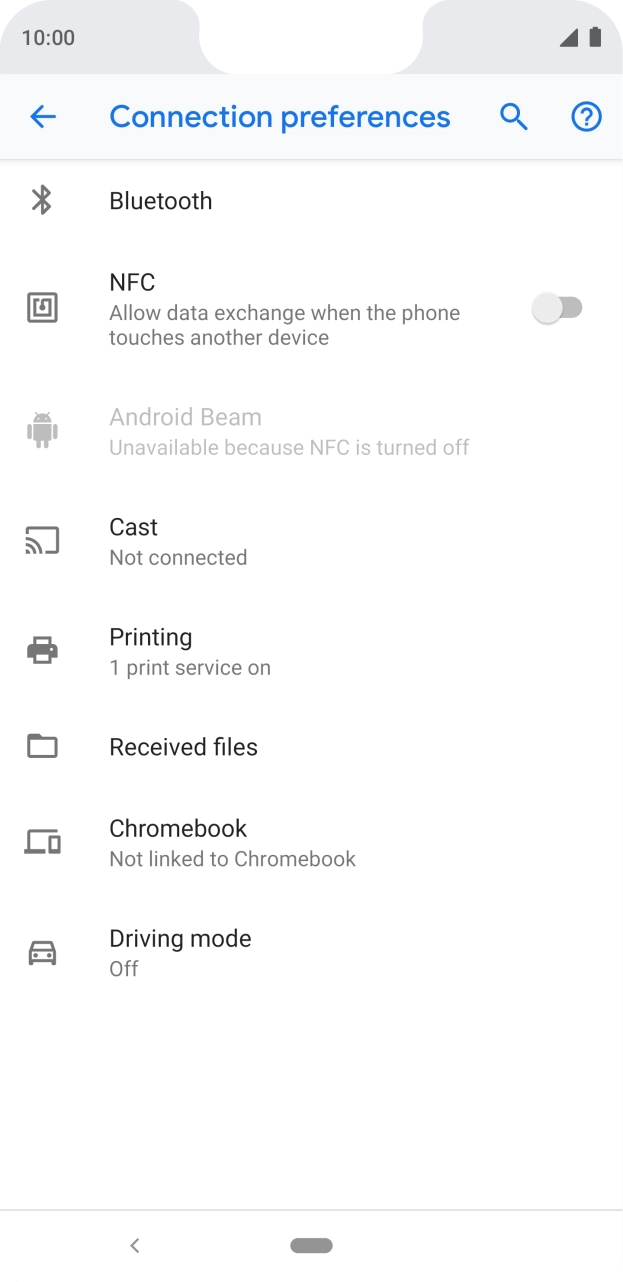Click the Printing printer icon

pos(42,649)
